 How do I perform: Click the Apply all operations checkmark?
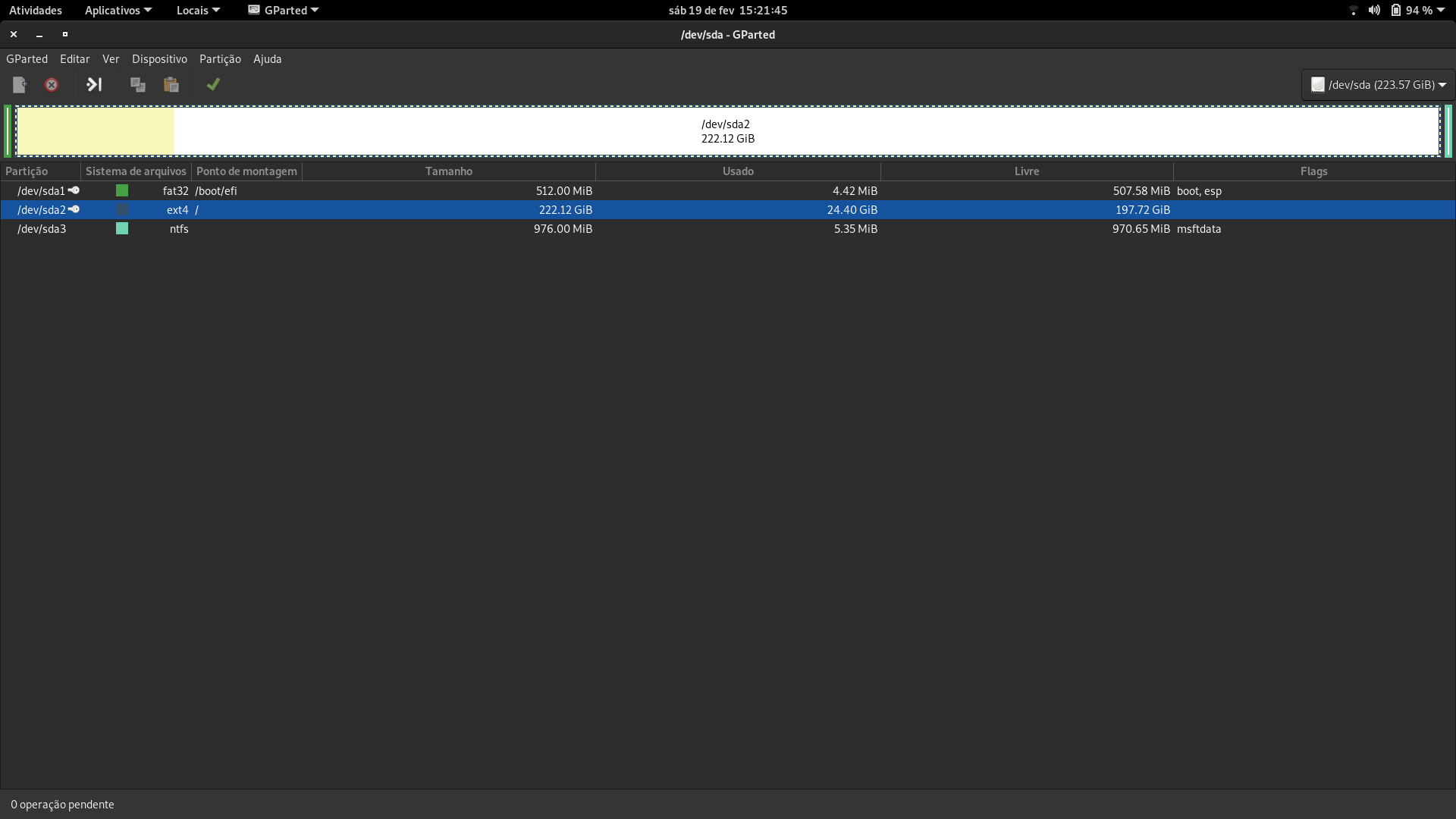pos(213,85)
